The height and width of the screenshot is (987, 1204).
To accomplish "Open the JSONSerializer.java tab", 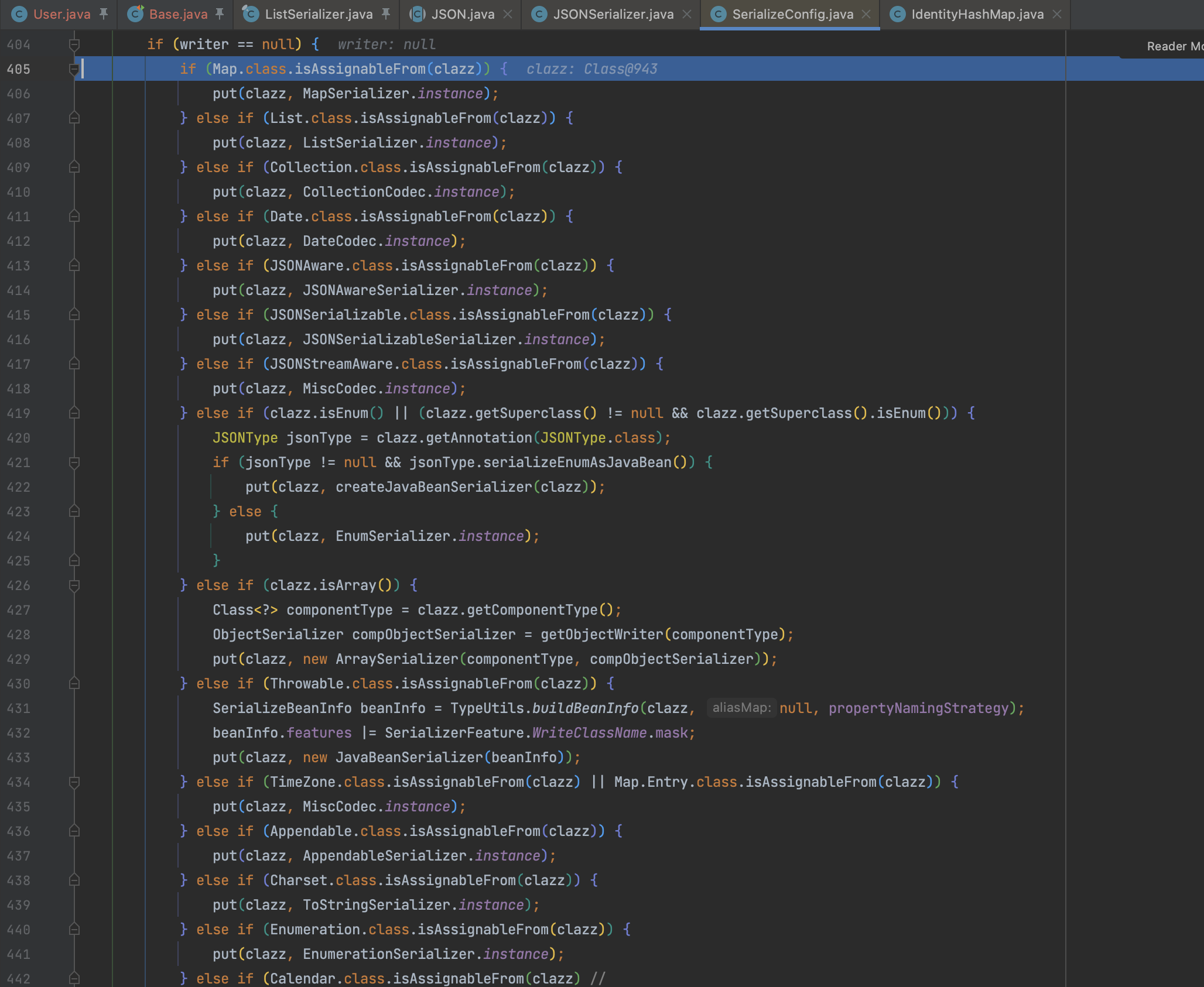I will 613,14.
